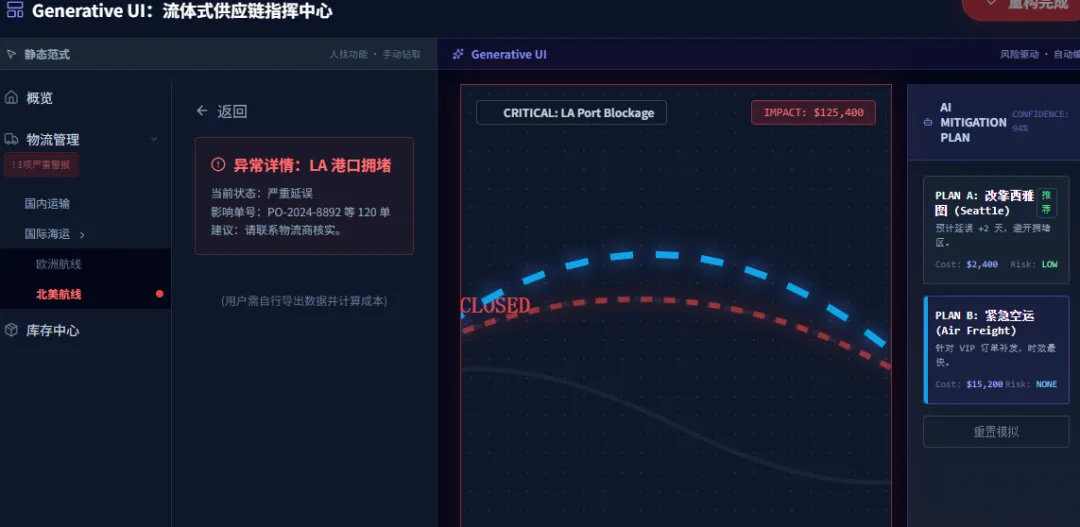Expand the 国际海运 submenu arrow

point(82,234)
